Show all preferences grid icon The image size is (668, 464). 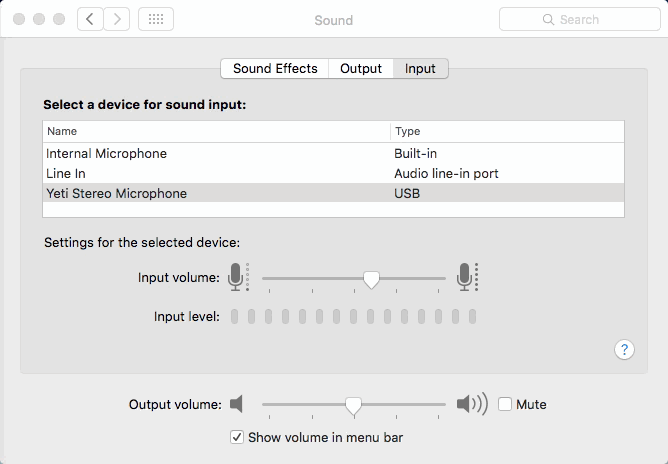tap(156, 19)
